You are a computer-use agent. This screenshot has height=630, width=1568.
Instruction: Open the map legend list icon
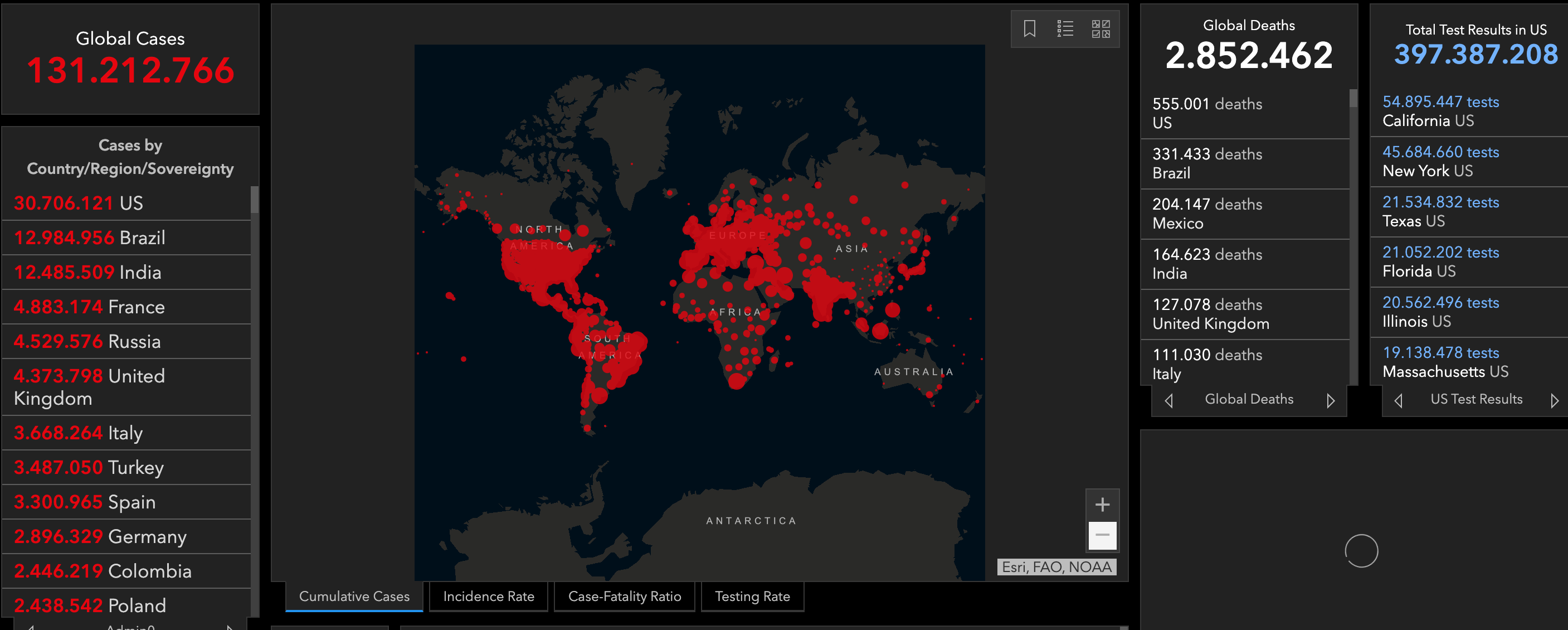coord(1065,28)
